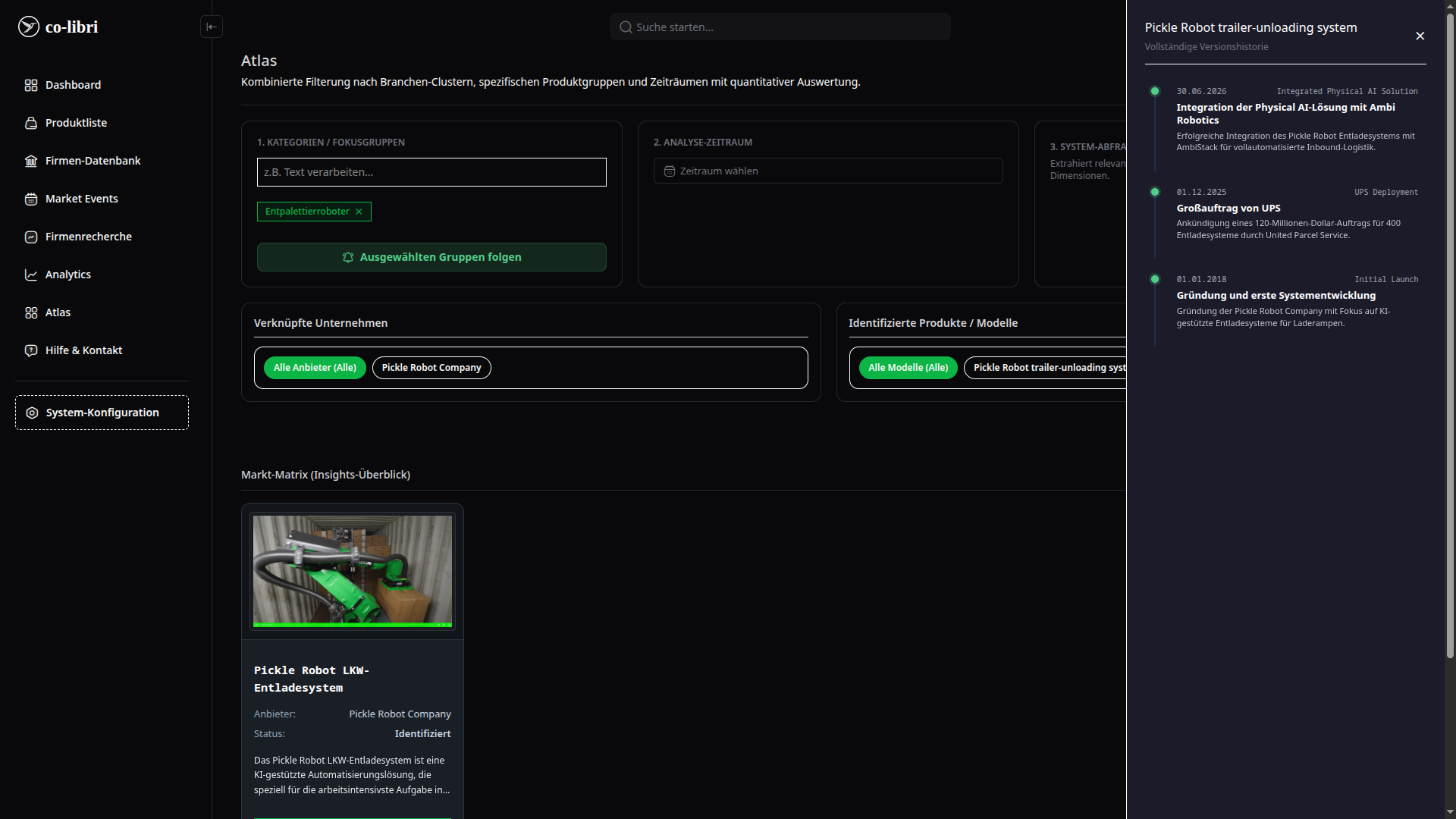The height and width of the screenshot is (819, 1456).
Task: Click the Produktliste bag icon
Action: (x=31, y=123)
